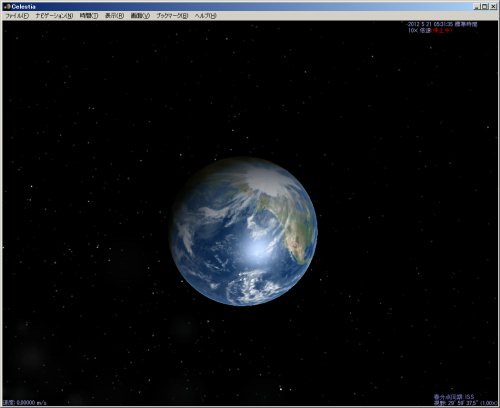Click the Celestia title bar text
Image resolution: width=500 pixels, height=408 pixels.
[x=23, y=7]
